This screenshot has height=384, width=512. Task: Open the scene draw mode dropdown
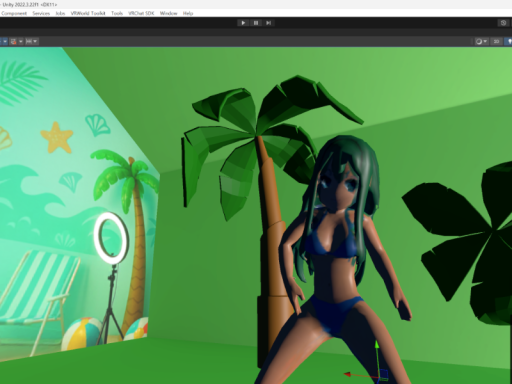tap(481, 41)
